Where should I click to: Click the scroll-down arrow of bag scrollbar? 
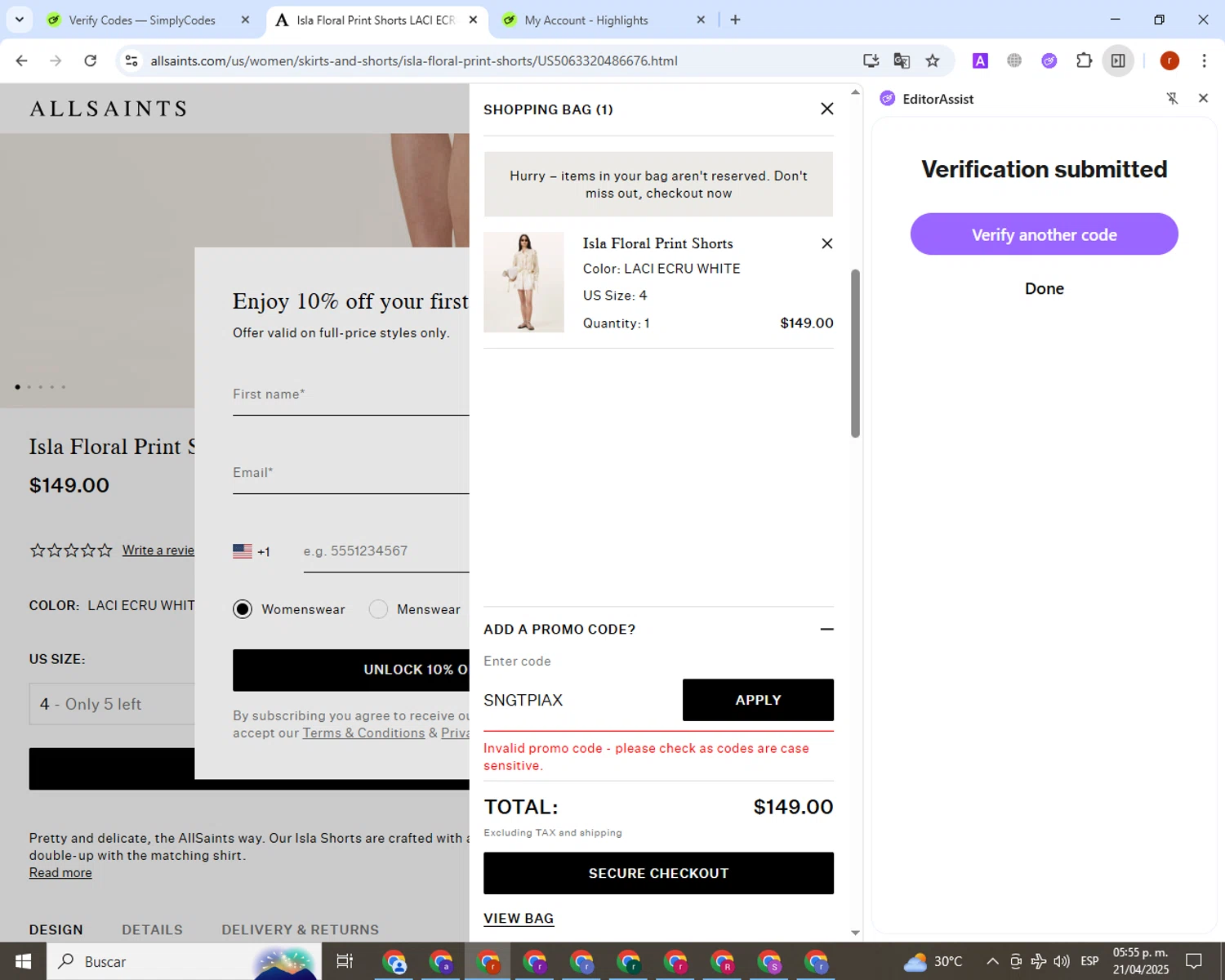point(855,933)
